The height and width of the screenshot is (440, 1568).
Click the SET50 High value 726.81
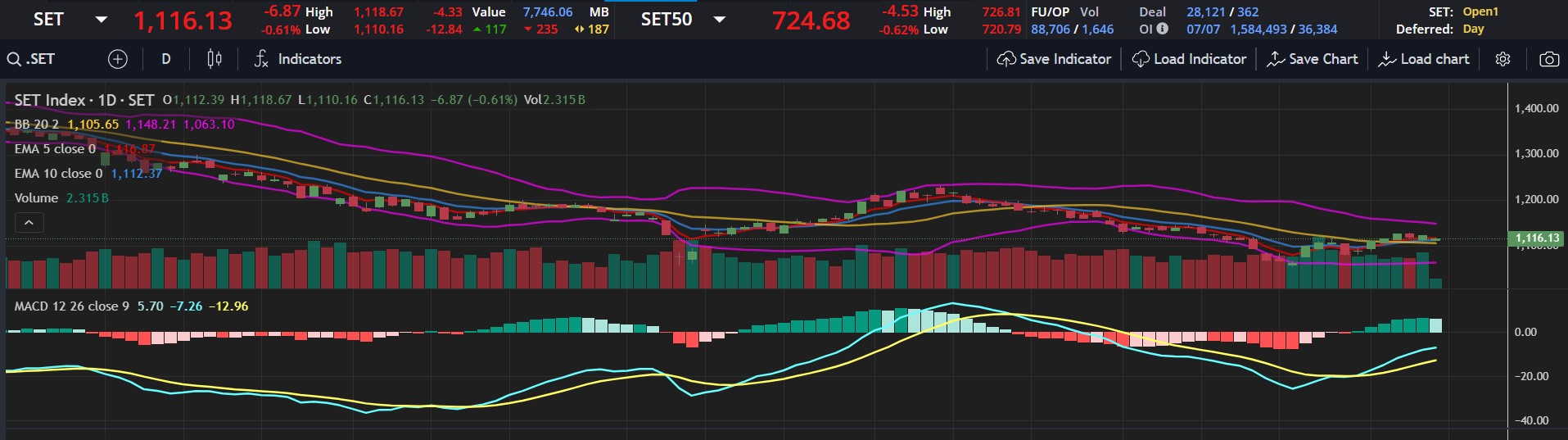(1001, 12)
